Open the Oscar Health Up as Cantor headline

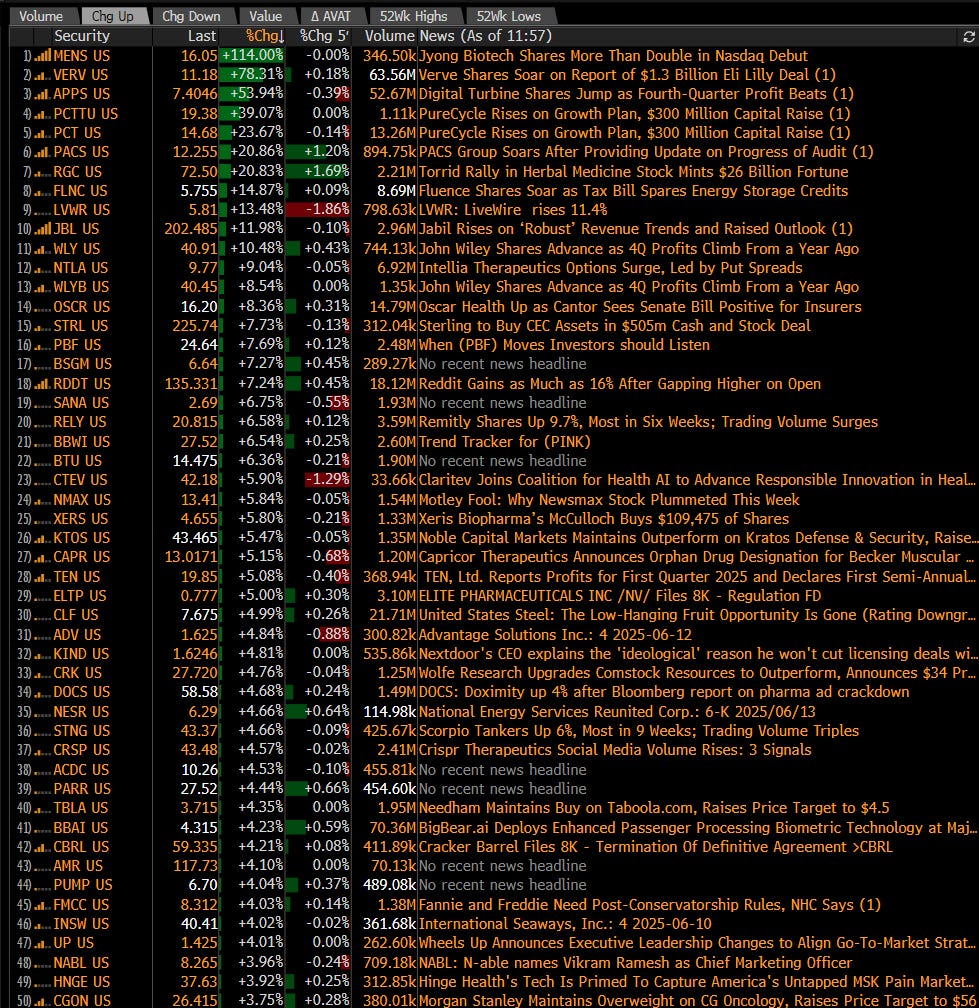click(x=640, y=307)
